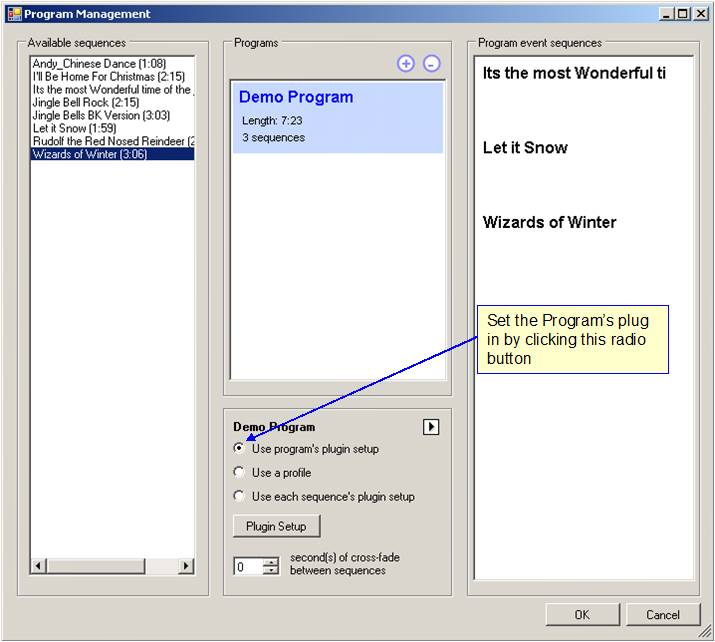Choose Jingle Bells BK Version (3:03)
This screenshot has height=642, width=715.
tap(112, 115)
